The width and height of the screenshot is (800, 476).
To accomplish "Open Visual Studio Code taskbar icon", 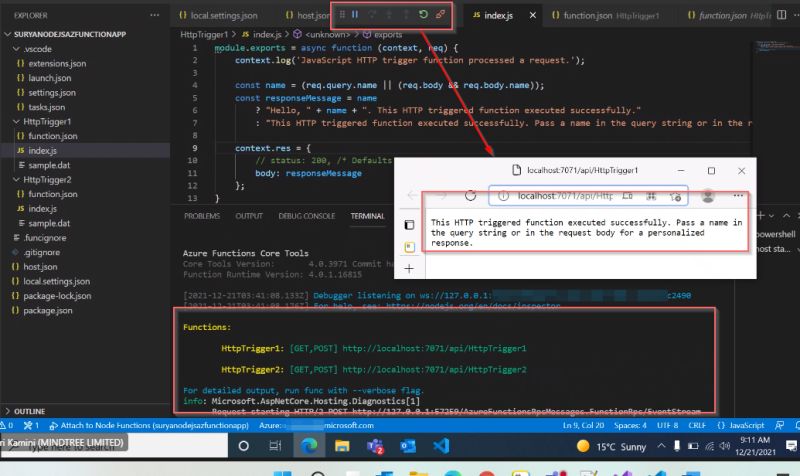I will pyautogui.click(x=441, y=446).
